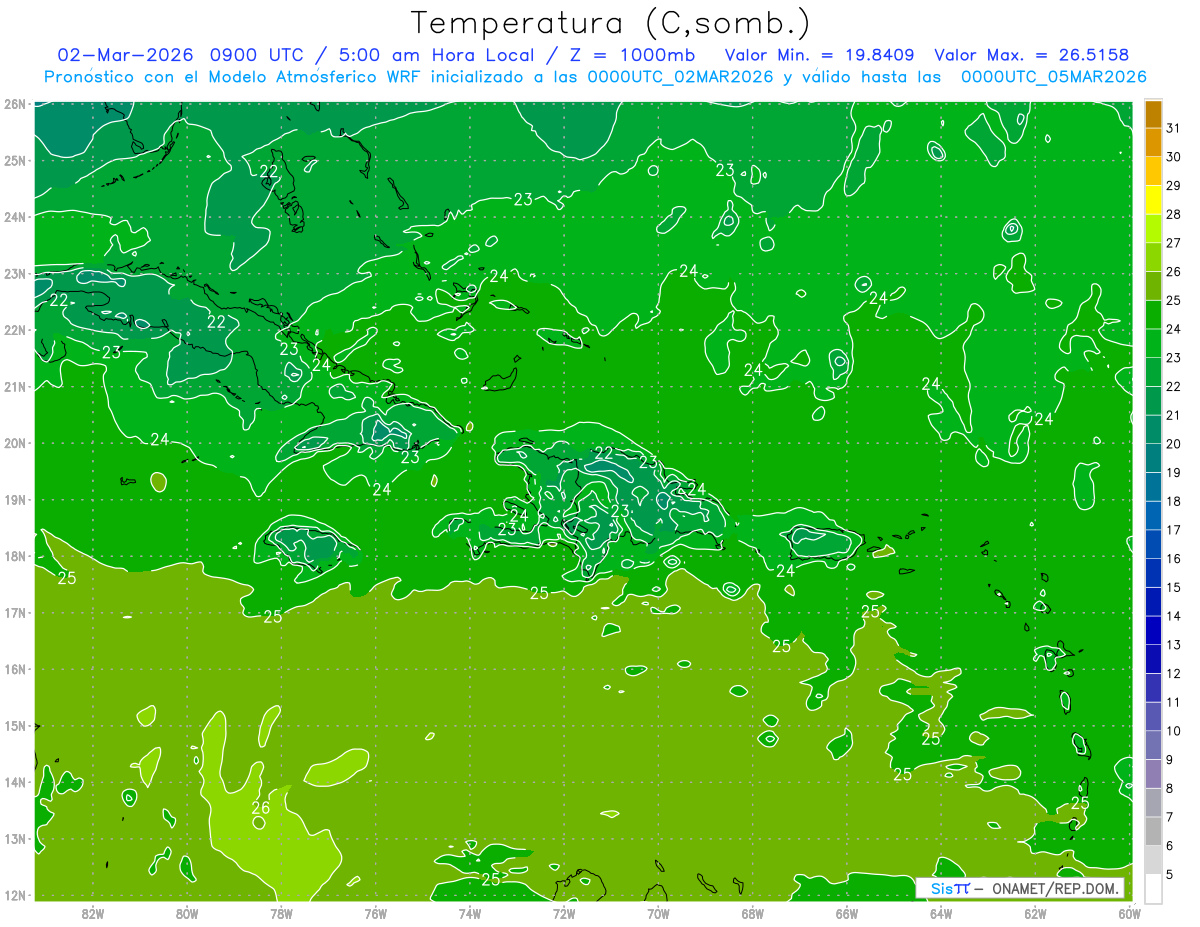Click the "23N" latitude axis label
Viewport: 1200px width, 927px height.
coord(14,273)
